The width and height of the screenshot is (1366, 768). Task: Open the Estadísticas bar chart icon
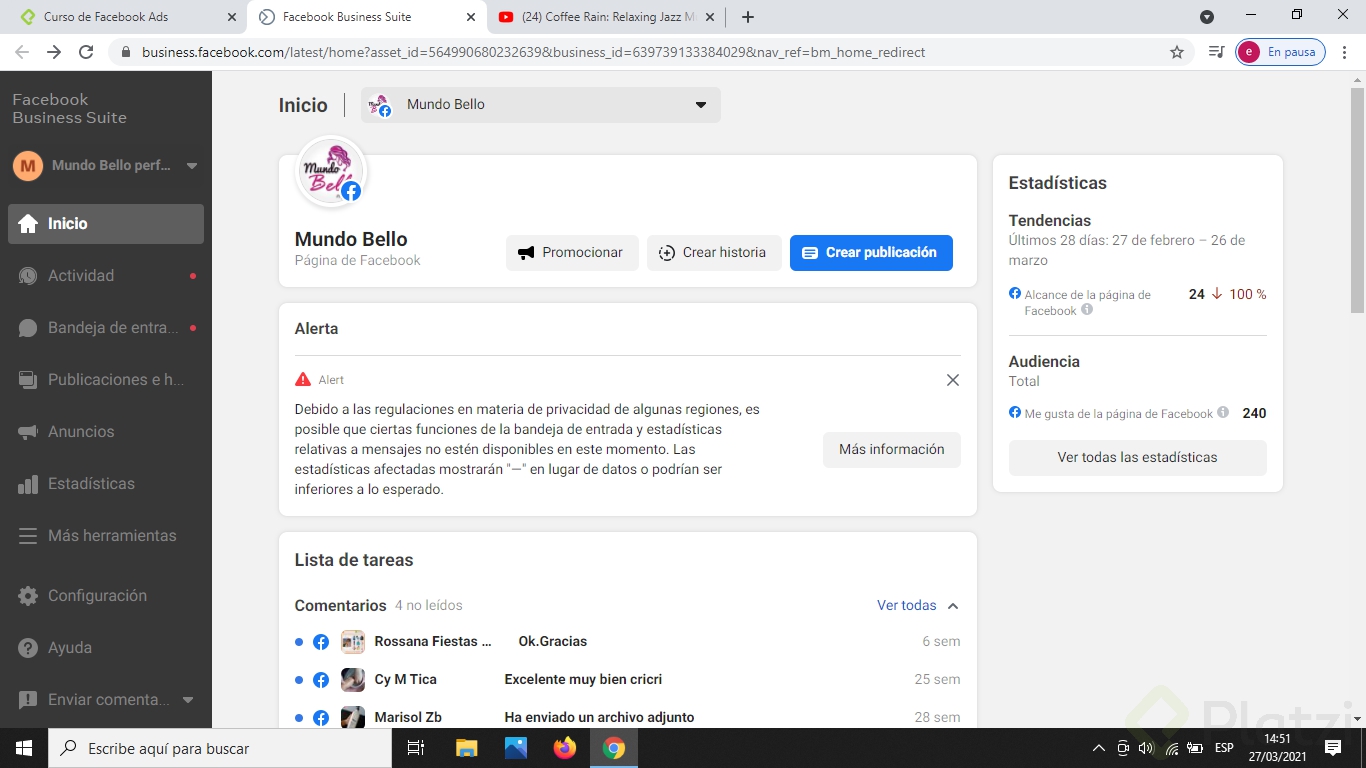[x=26, y=483]
